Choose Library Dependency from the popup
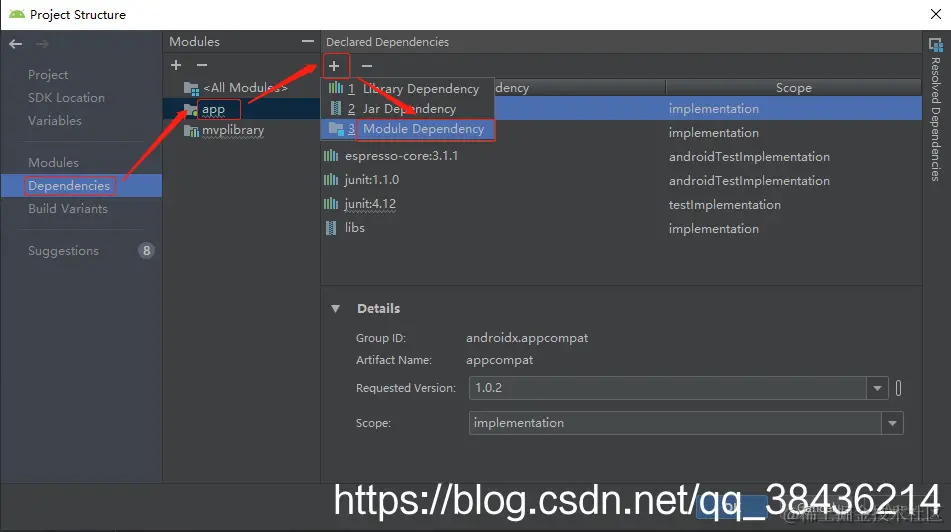951x532 pixels. point(420,89)
